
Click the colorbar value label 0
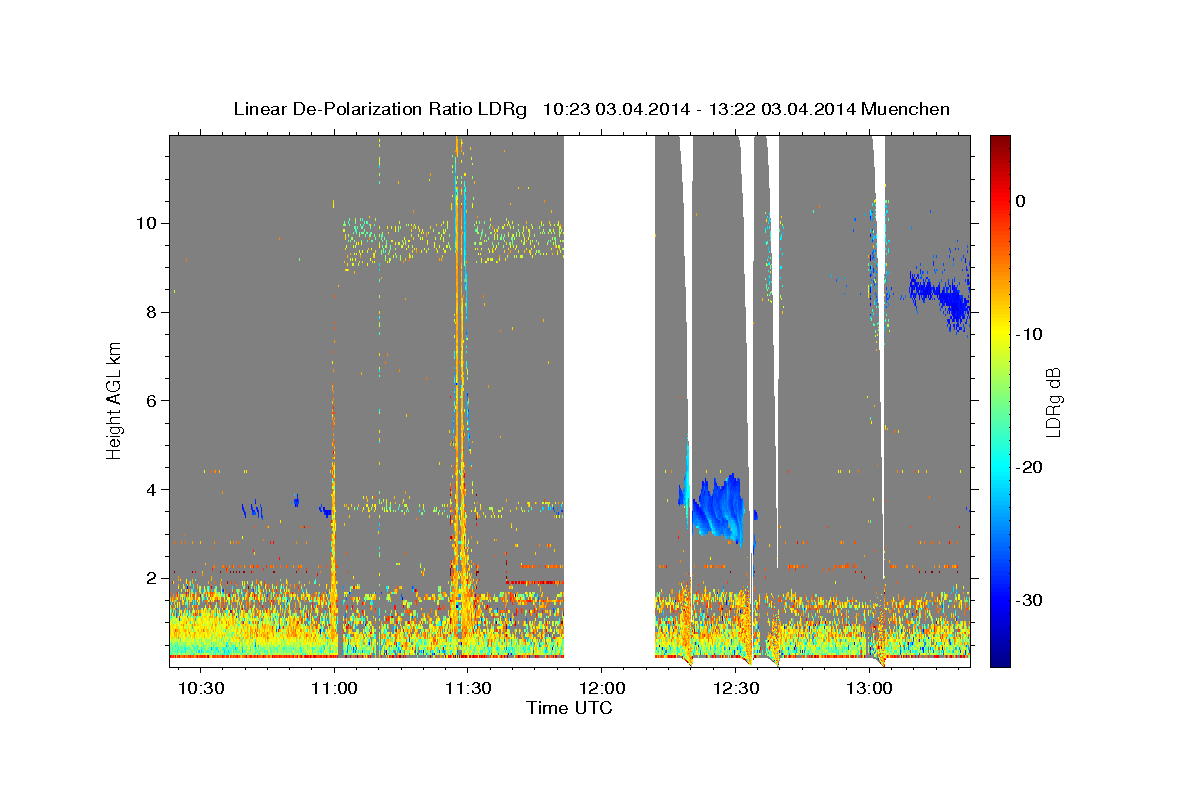click(1021, 201)
